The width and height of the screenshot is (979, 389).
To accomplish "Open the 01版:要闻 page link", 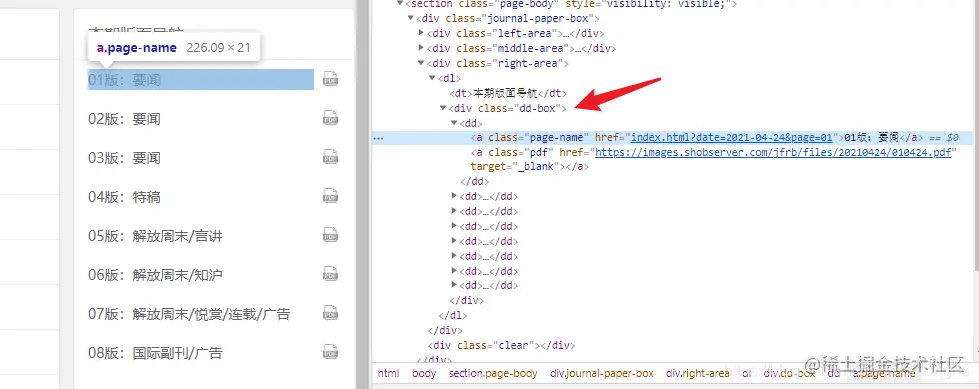I will (200, 80).
